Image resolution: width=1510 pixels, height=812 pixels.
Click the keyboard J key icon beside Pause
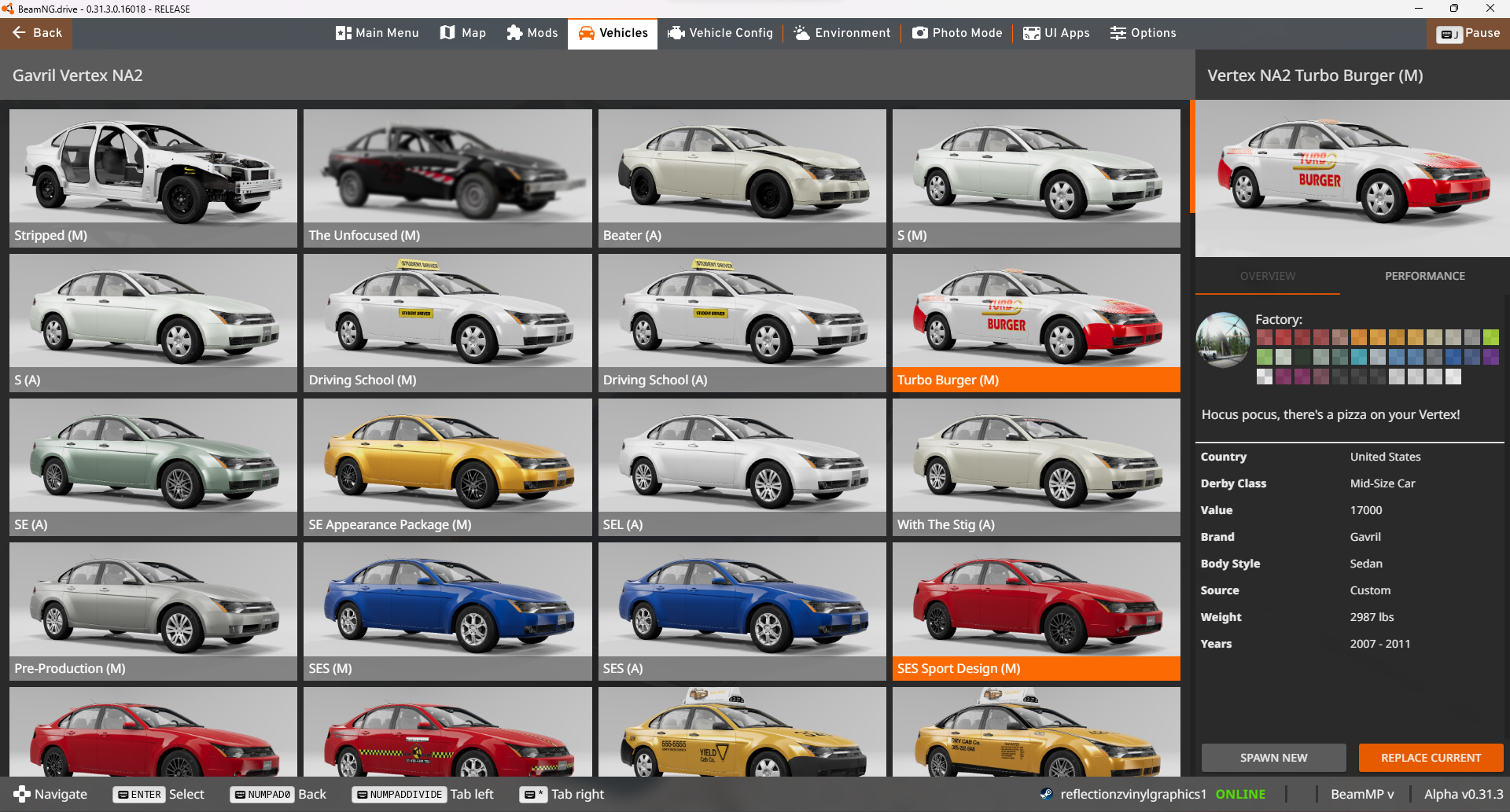(x=1449, y=34)
